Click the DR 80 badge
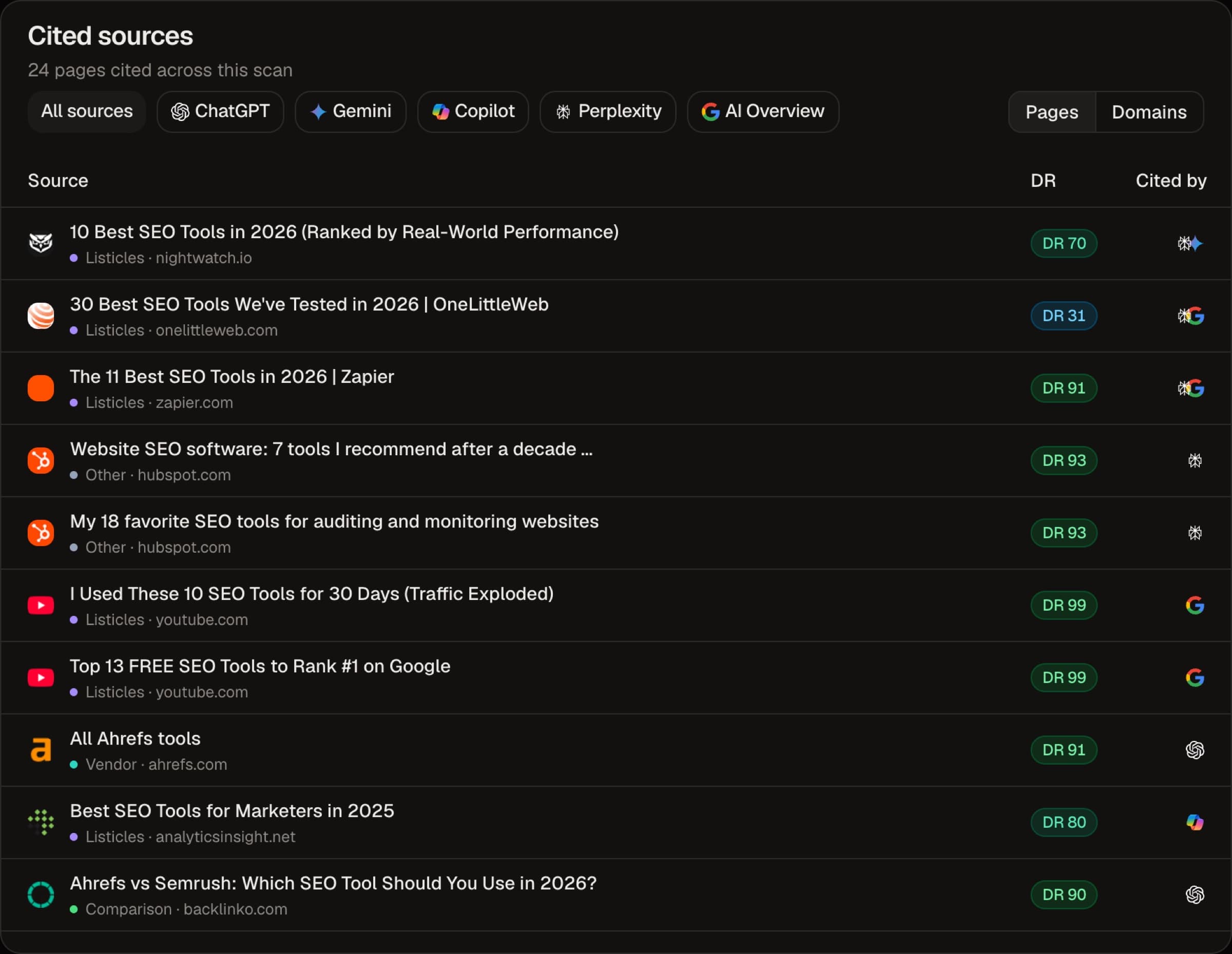1232x954 pixels. click(1063, 822)
